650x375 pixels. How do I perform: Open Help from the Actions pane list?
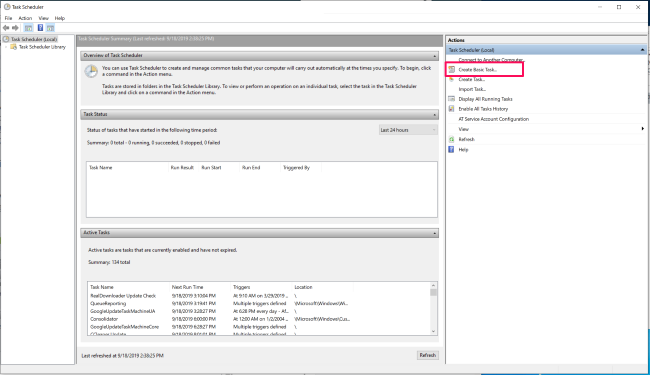tap(463, 150)
